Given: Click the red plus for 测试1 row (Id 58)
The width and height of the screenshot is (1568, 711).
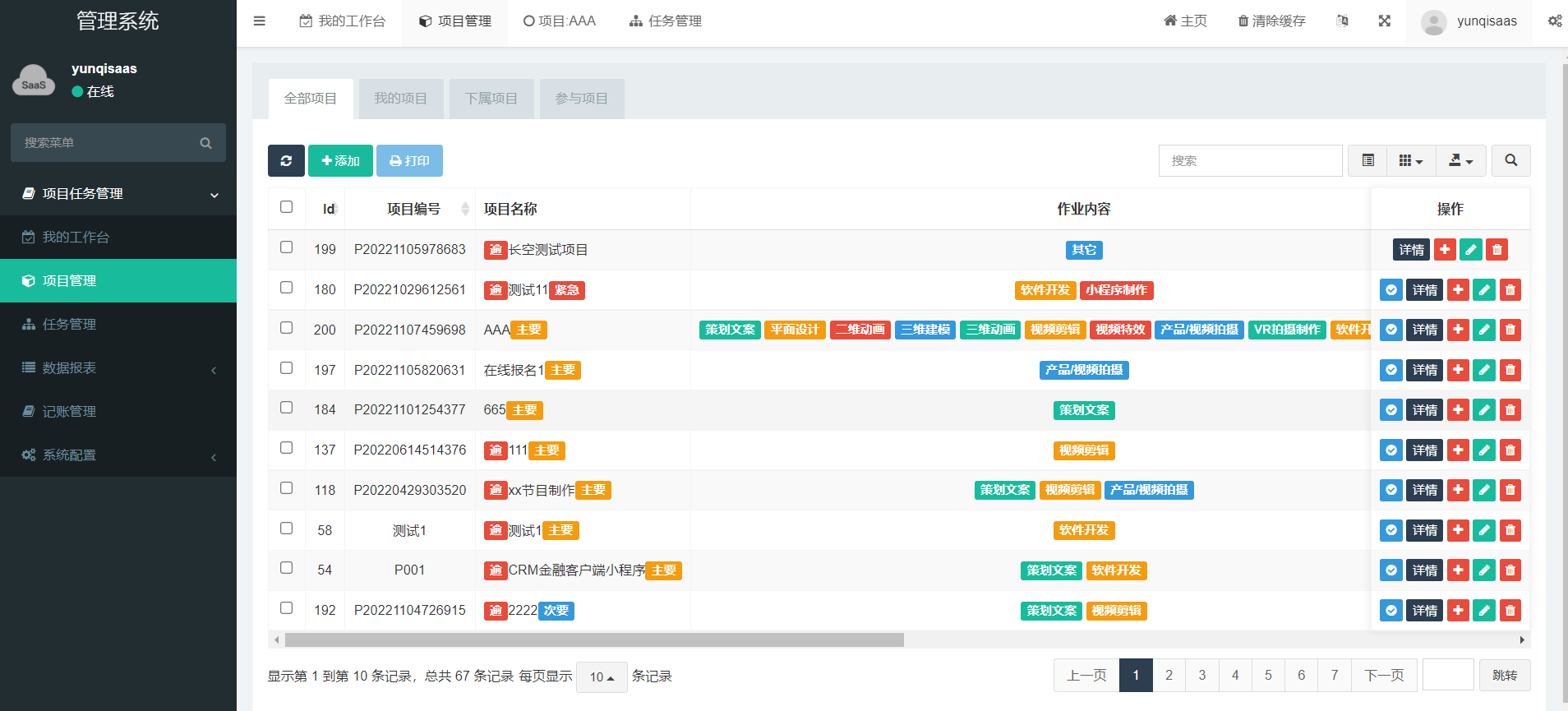Looking at the screenshot, I should pyautogui.click(x=1458, y=531).
